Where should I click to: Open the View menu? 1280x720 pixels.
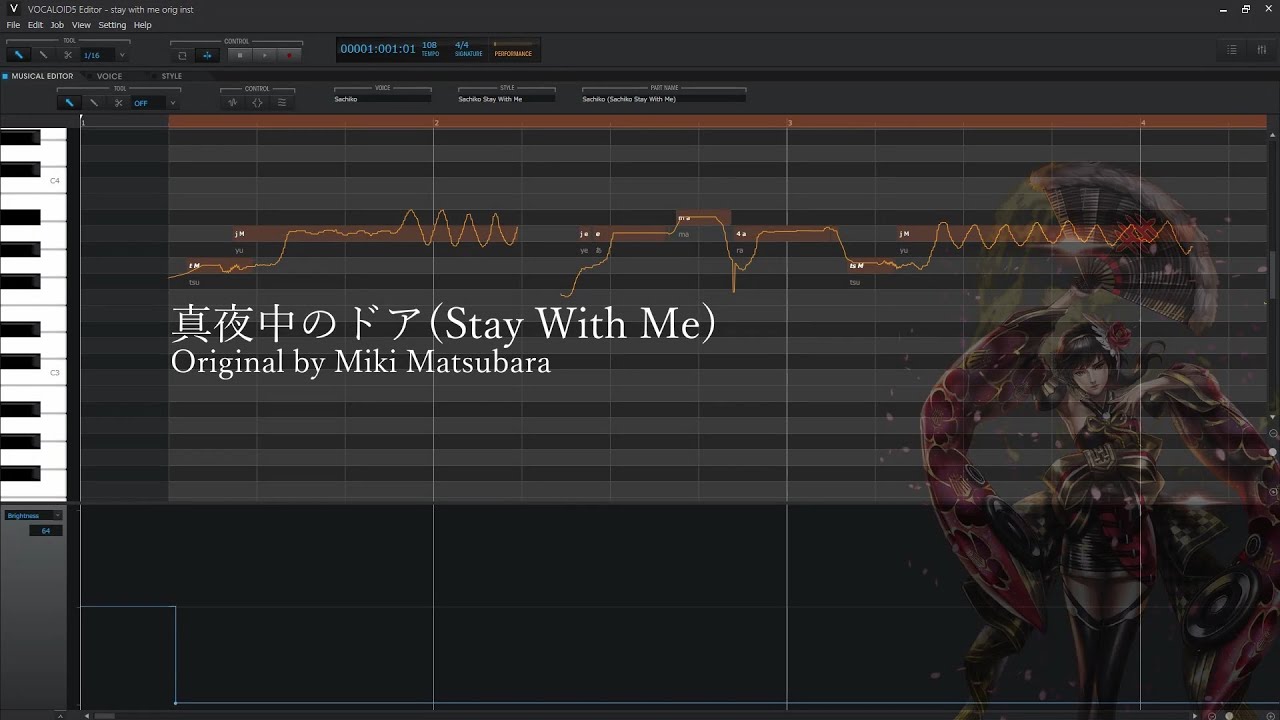(81, 25)
